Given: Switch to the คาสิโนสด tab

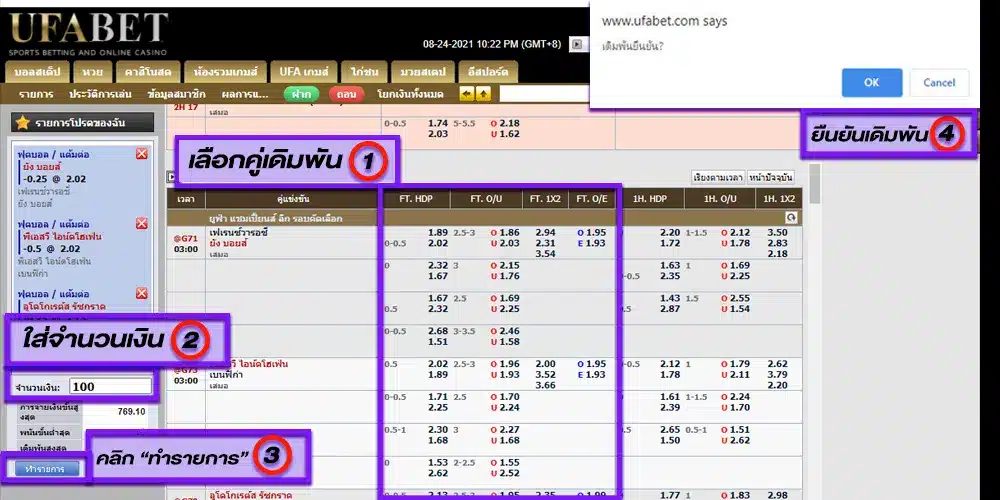Looking at the screenshot, I should pyautogui.click(x=148, y=72).
